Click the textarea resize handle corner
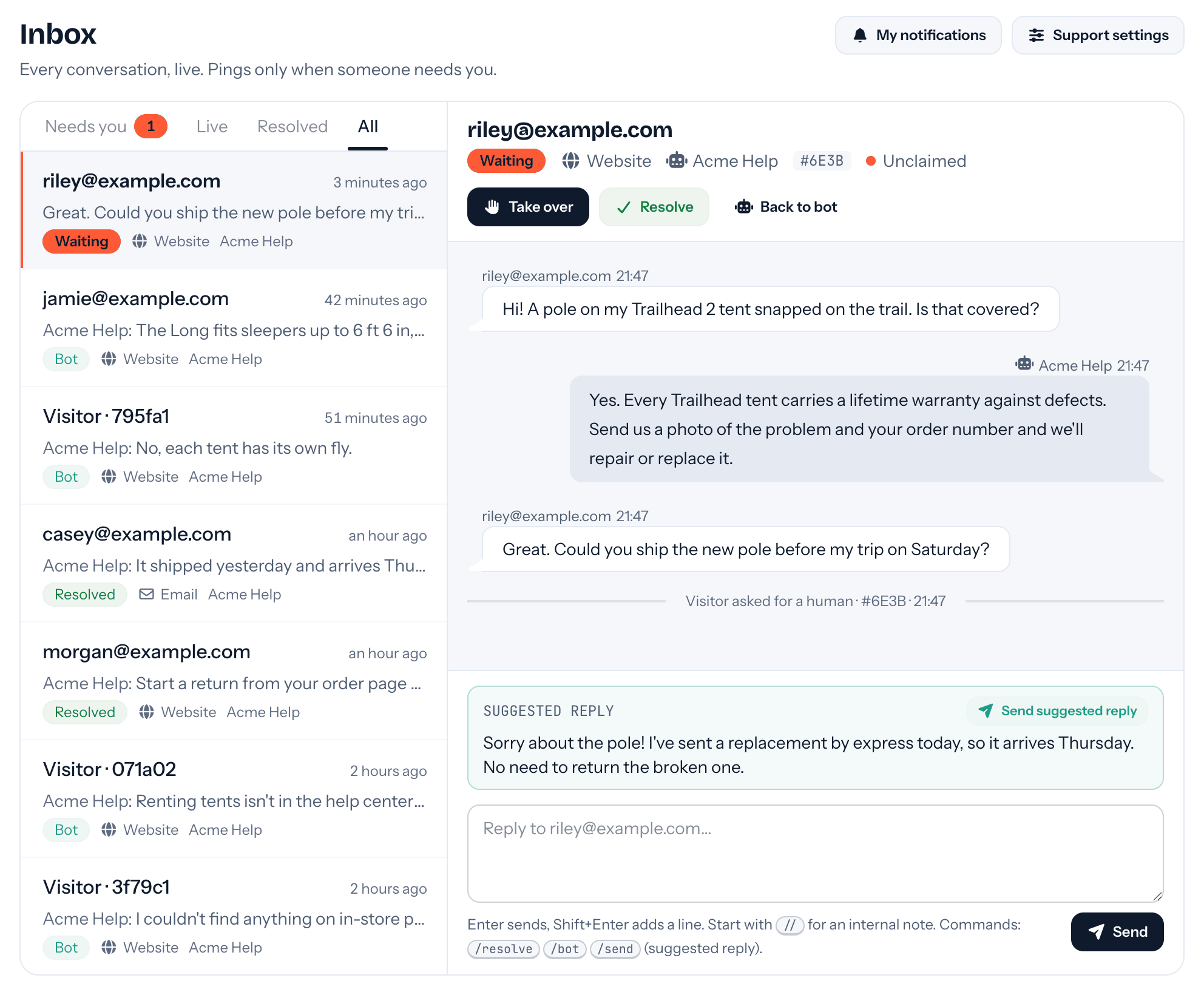Viewport: 1204px width, 995px height. pyautogui.click(x=1157, y=896)
